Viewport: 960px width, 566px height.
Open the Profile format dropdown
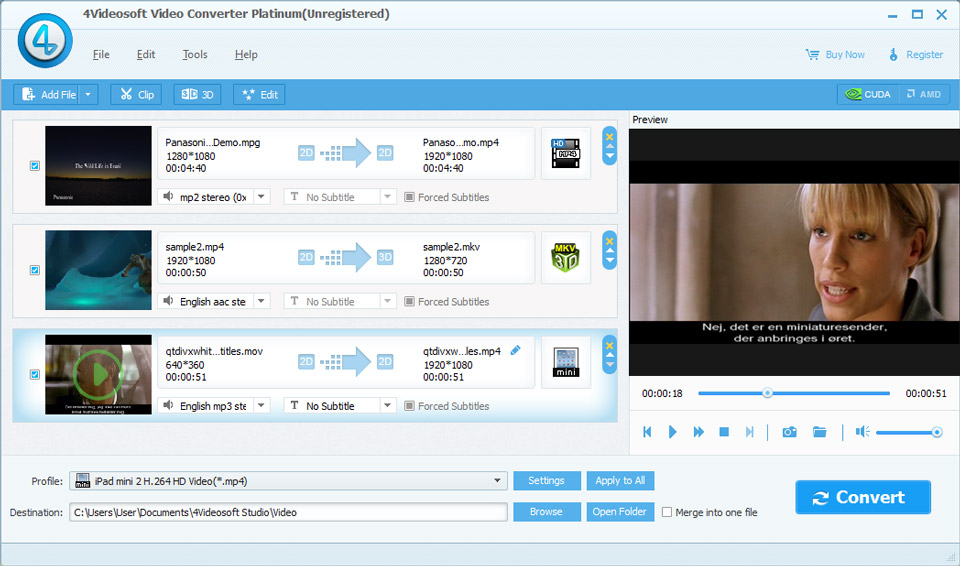click(x=497, y=481)
